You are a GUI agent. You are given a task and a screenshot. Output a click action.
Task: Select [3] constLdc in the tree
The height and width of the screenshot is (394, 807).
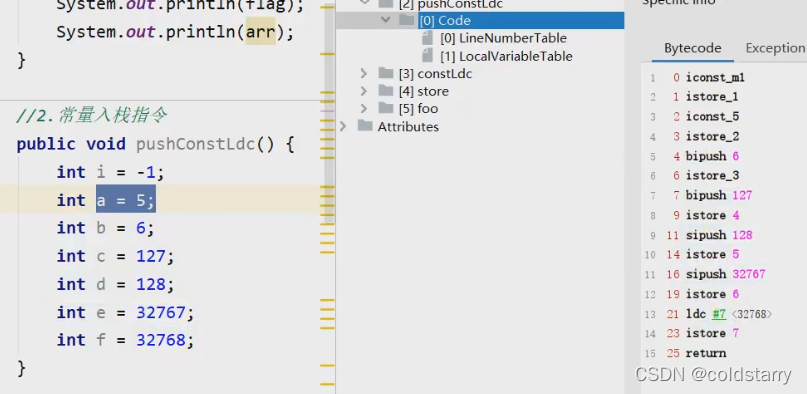tap(435, 74)
